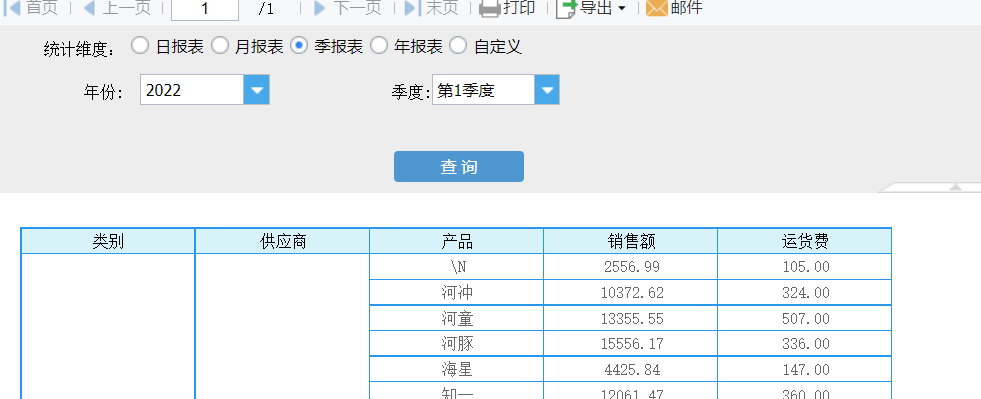Click sales value 2556.99
The height and width of the screenshot is (399, 981).
(631, 267)
